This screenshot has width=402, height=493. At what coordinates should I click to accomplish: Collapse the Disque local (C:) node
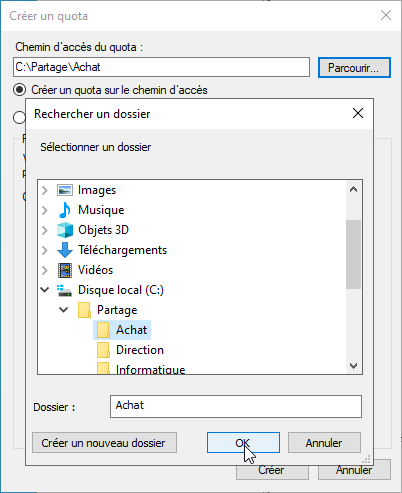45,290
